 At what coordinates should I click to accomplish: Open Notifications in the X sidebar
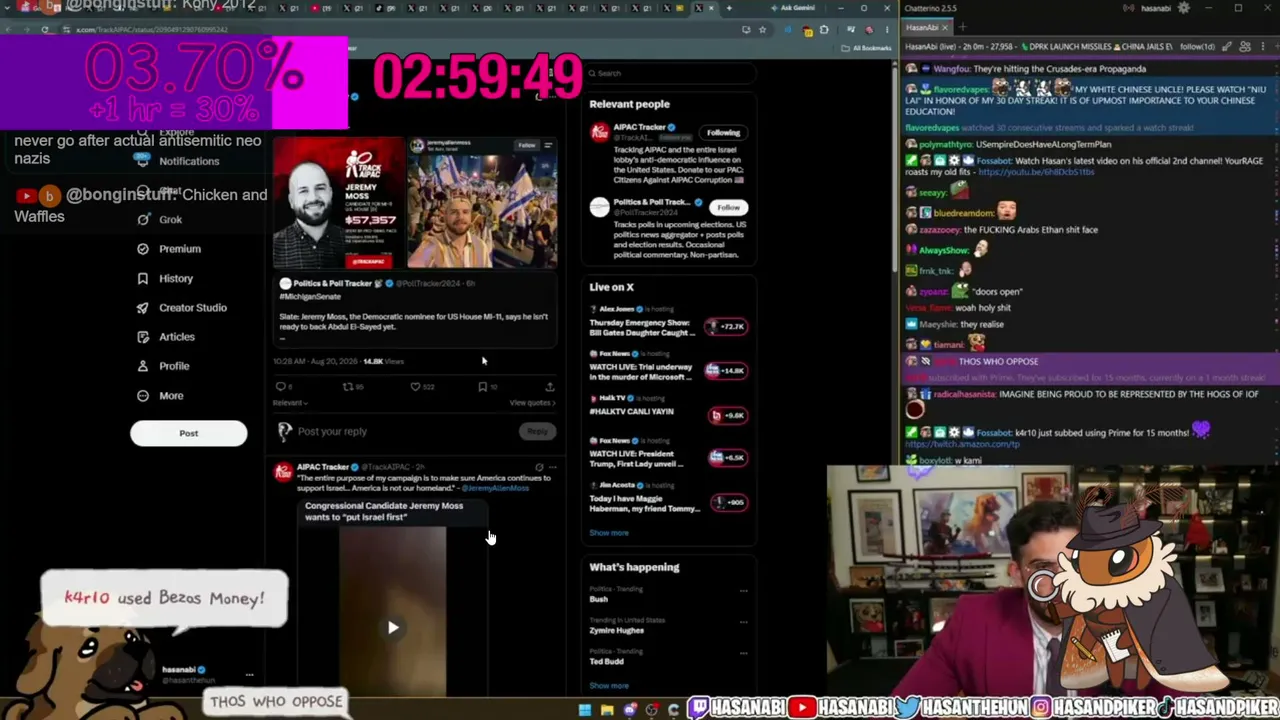pos(178,161)
